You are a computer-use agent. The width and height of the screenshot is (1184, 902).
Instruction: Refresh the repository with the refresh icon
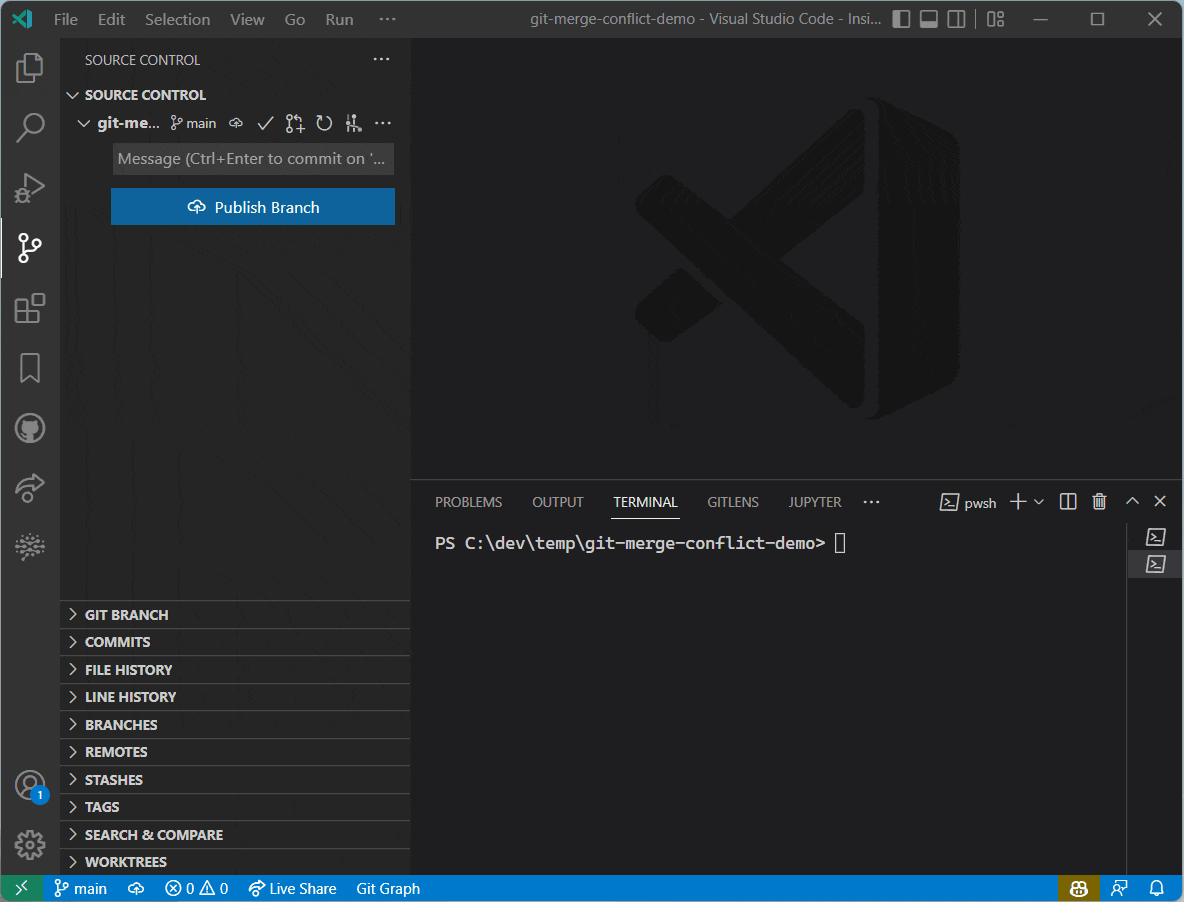(x=324, y=122)
